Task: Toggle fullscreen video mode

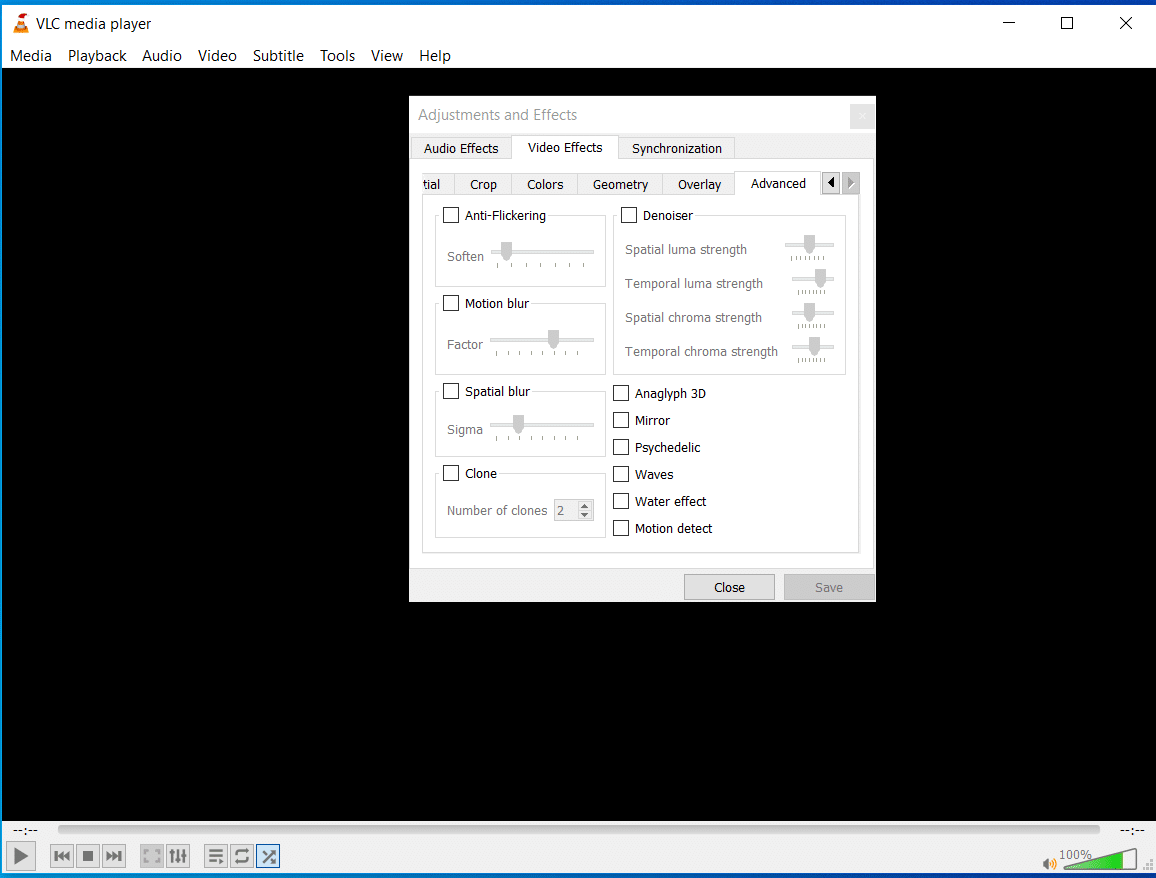Action: 151,856
